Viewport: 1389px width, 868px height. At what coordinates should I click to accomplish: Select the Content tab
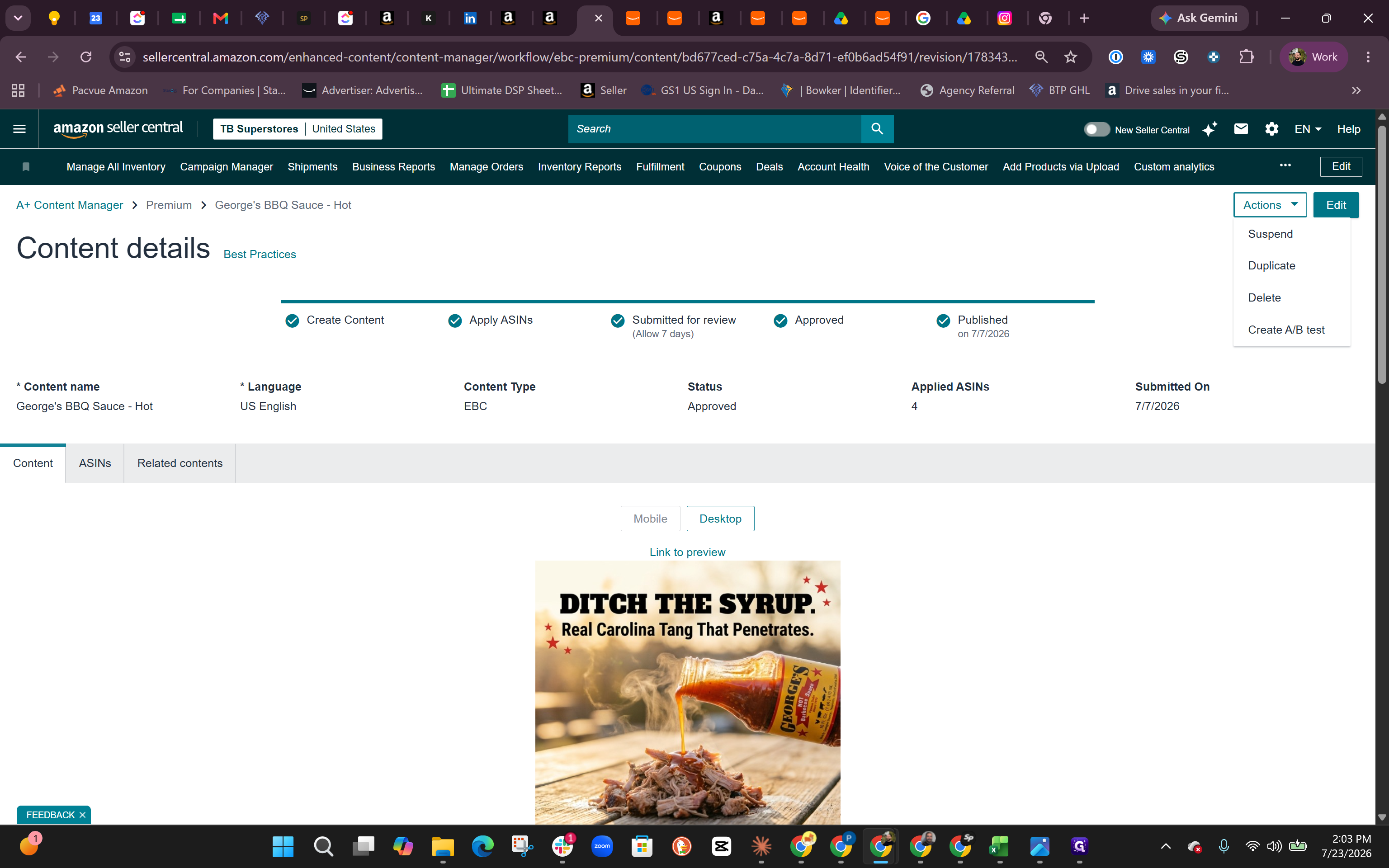click(x=33, y=463)
